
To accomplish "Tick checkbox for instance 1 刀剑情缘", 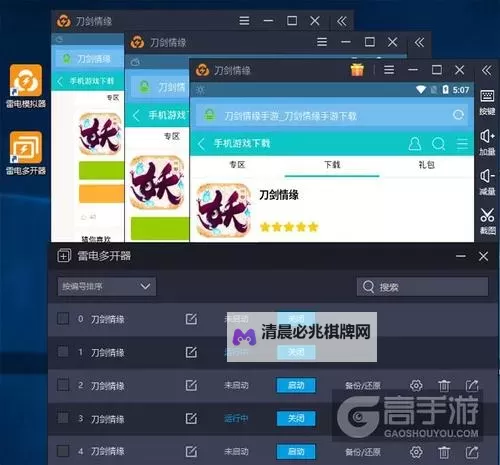I will (x=63, y=351).
